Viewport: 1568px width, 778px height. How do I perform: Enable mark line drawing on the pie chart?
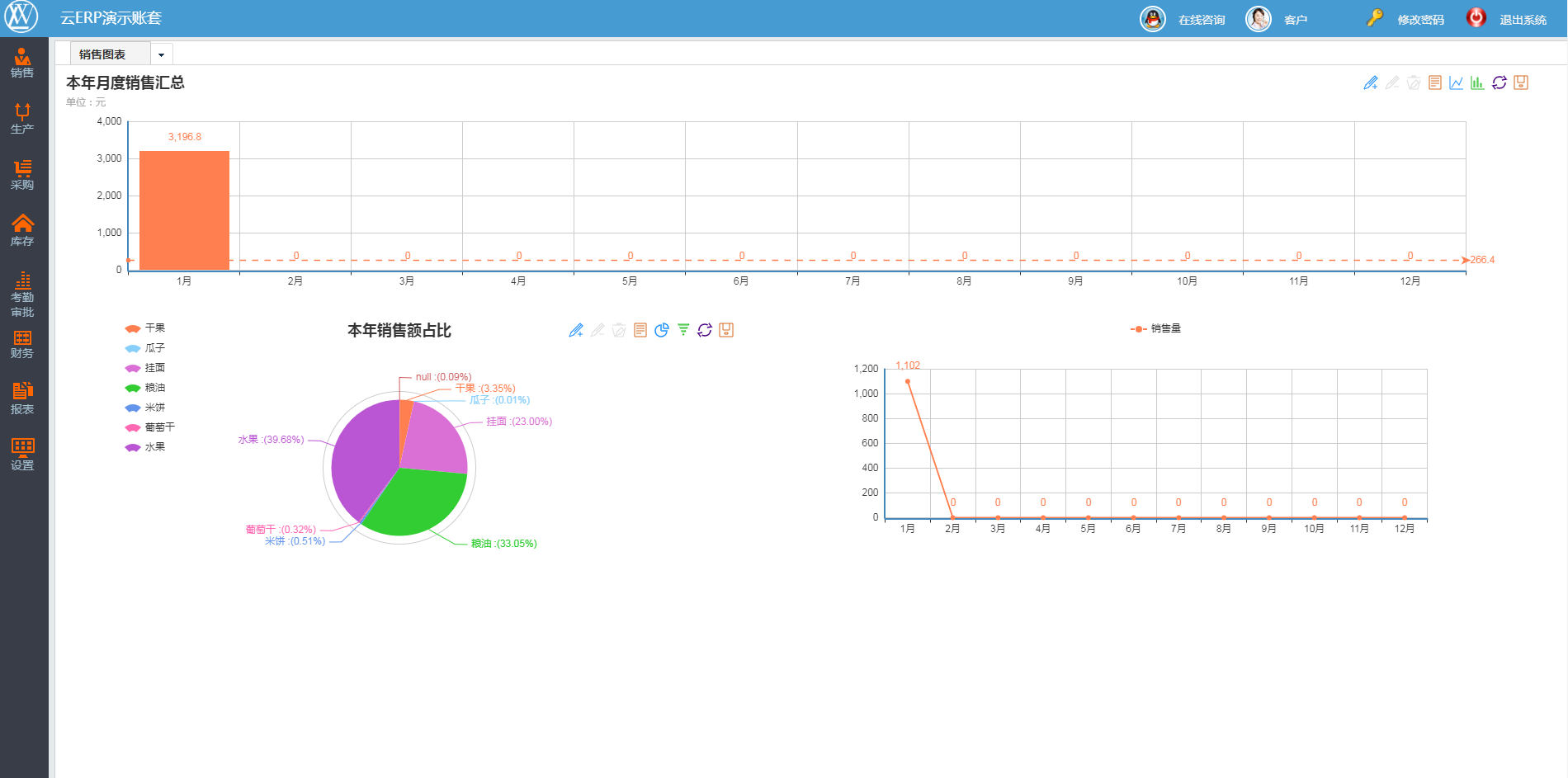[576, 330]
